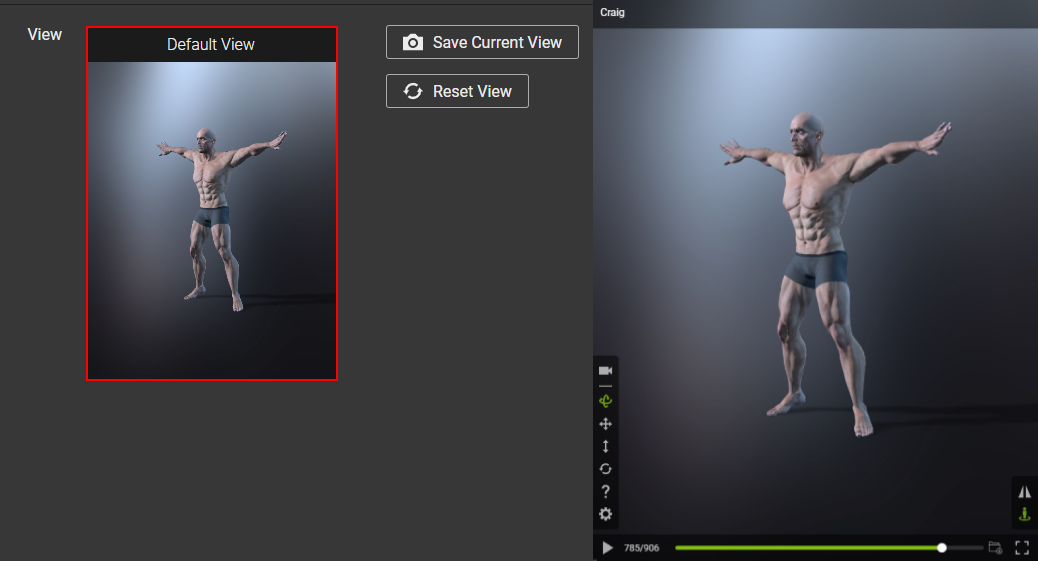The width and height of the screenshot is (1038, 561).
Task: Click the reset camera circular arrows icon
Action: 605,469
